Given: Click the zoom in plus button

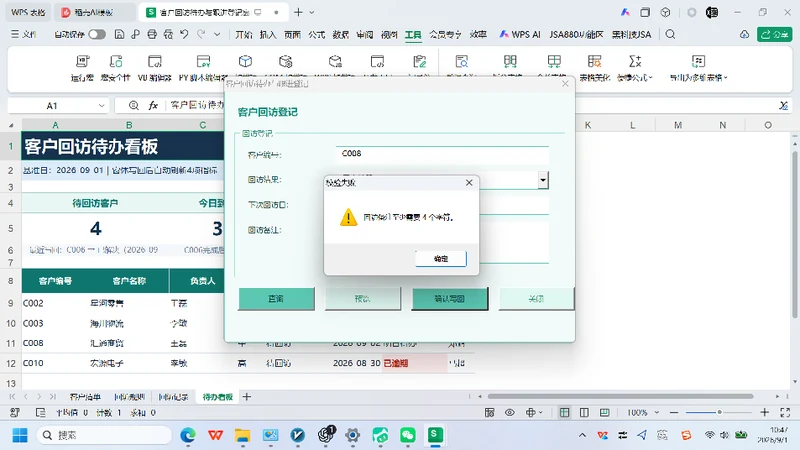Looking at the screenshot, I should click(x=764, y=412).
